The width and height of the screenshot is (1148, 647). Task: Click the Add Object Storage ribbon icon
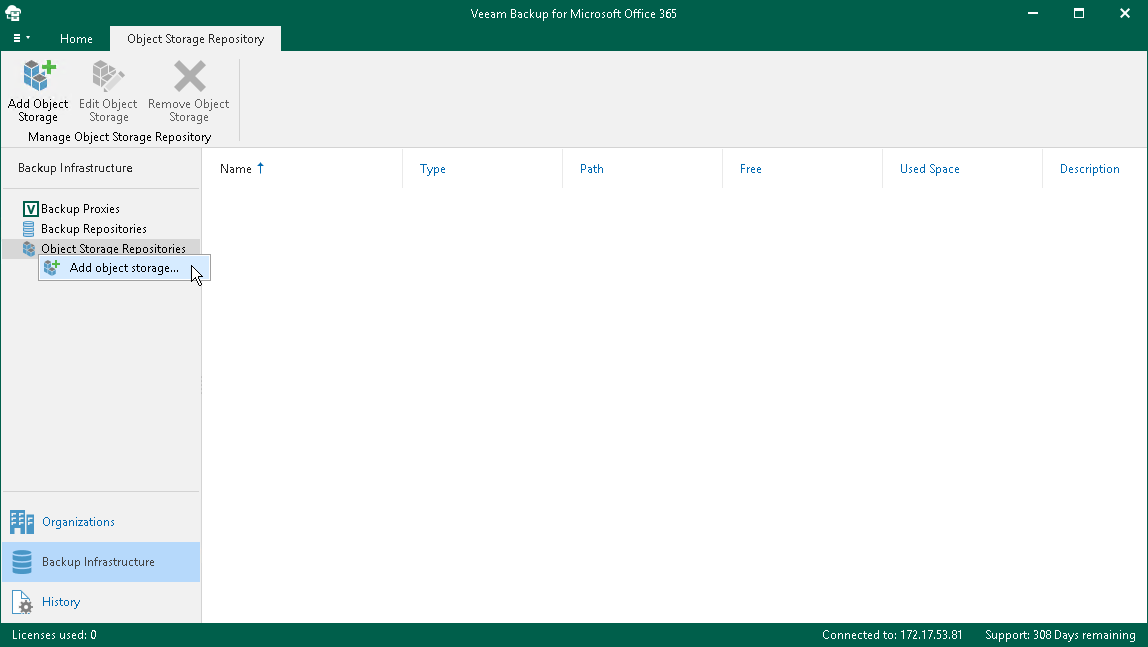click(39, 75)
